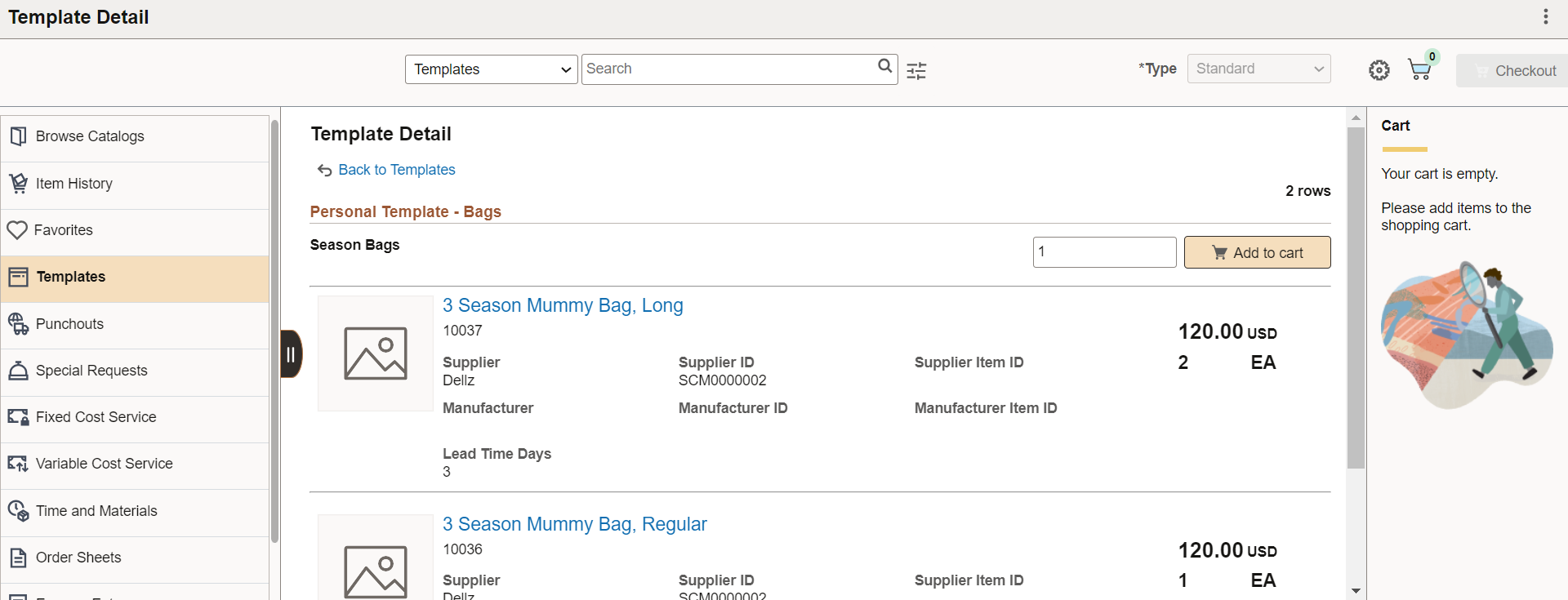The height and width of the screenshot is (600, 1568).
Task: Click the Special Requests icon
Action: (x=18, y=371)
